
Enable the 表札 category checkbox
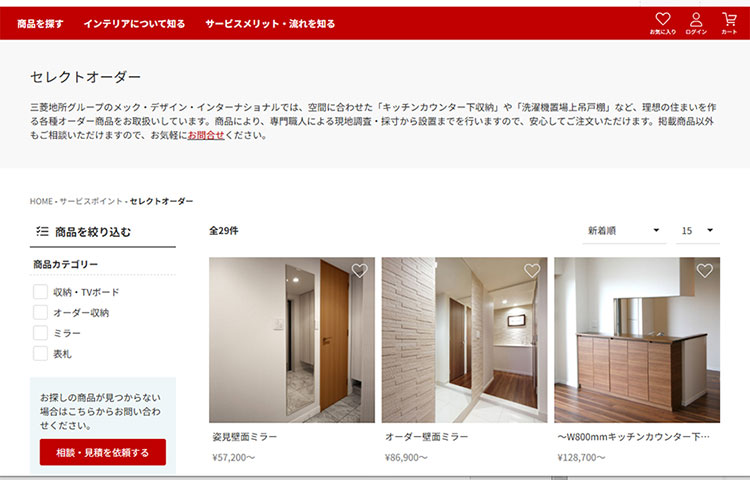click(40, 353)
